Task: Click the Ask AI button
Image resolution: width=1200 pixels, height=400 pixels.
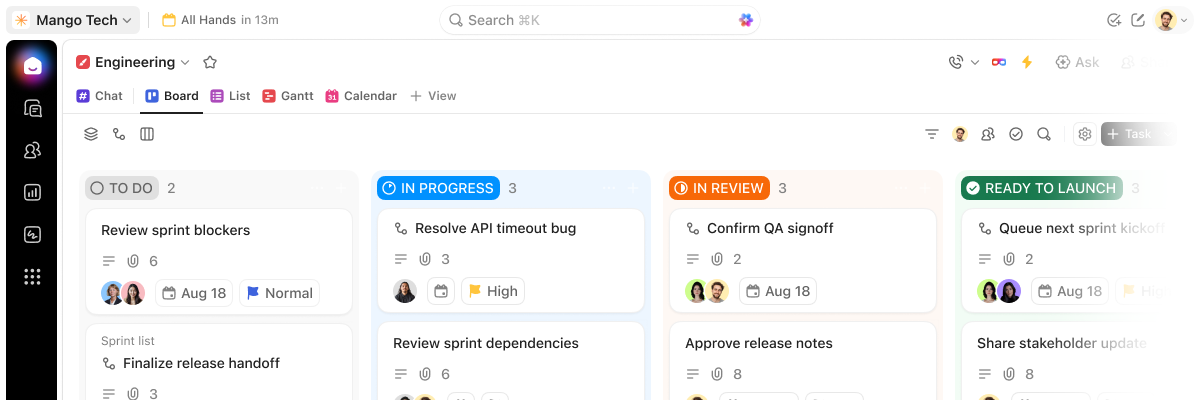Action: tap(1078, 62)
